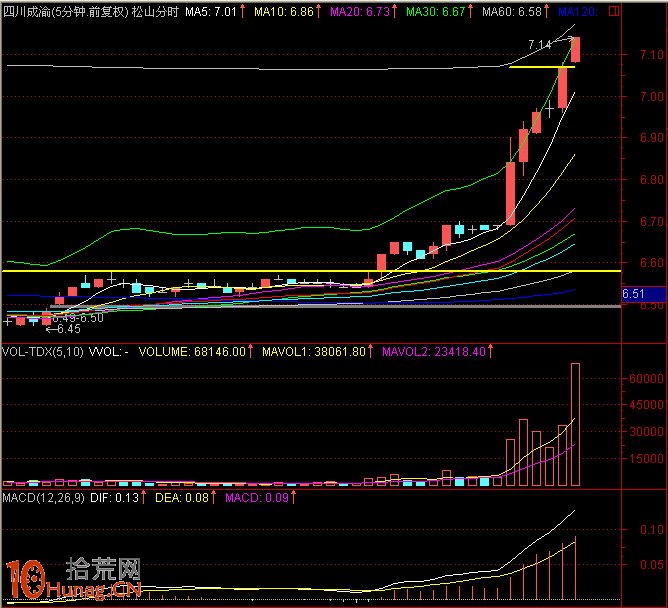Image resolution: width=668 pixels, height=608 pixels.
Task: Click the magenta MAVOL2: 23418.40 readout
Action: (x=434, y=352)
